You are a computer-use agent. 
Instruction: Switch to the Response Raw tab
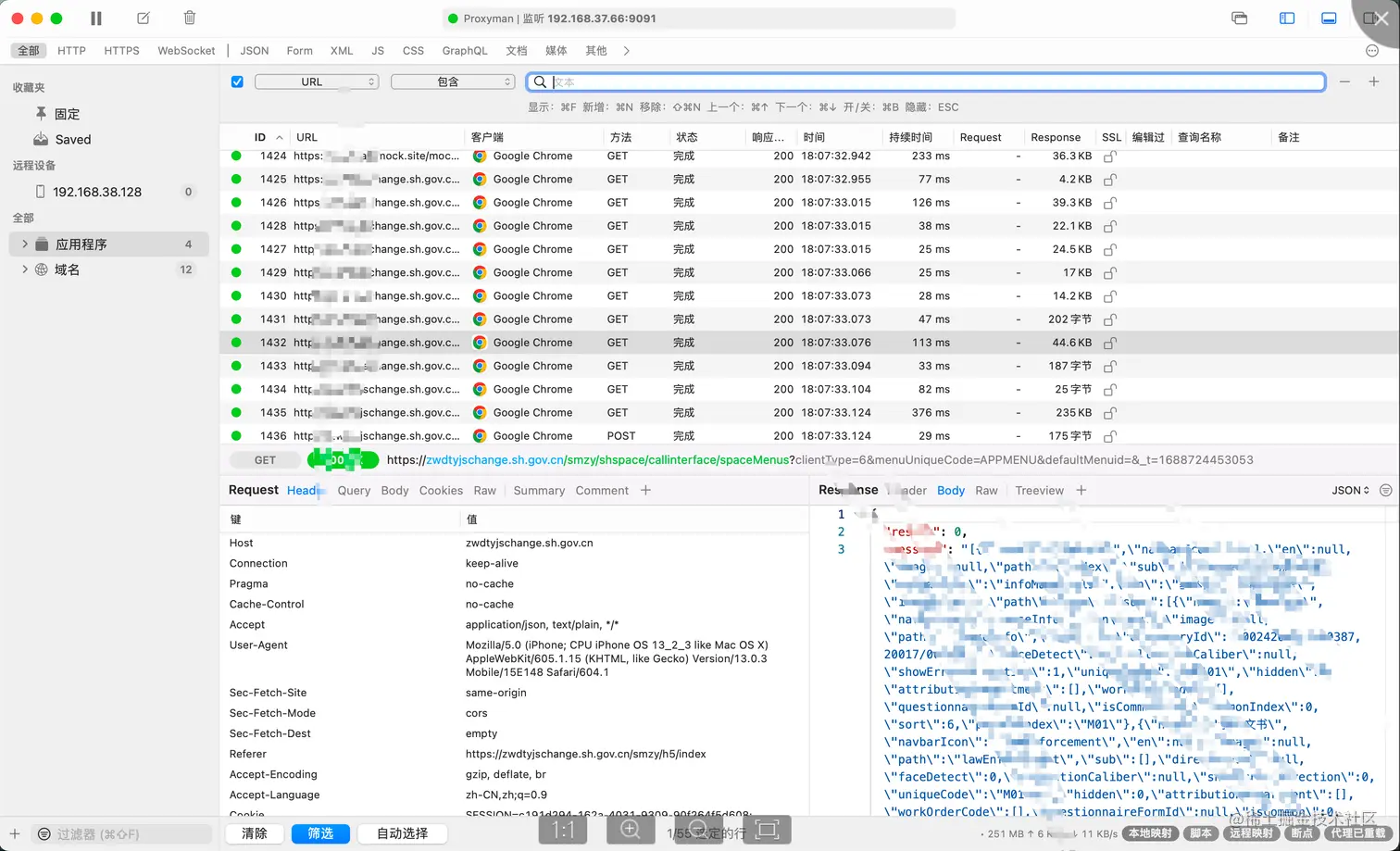click(986, 491)
